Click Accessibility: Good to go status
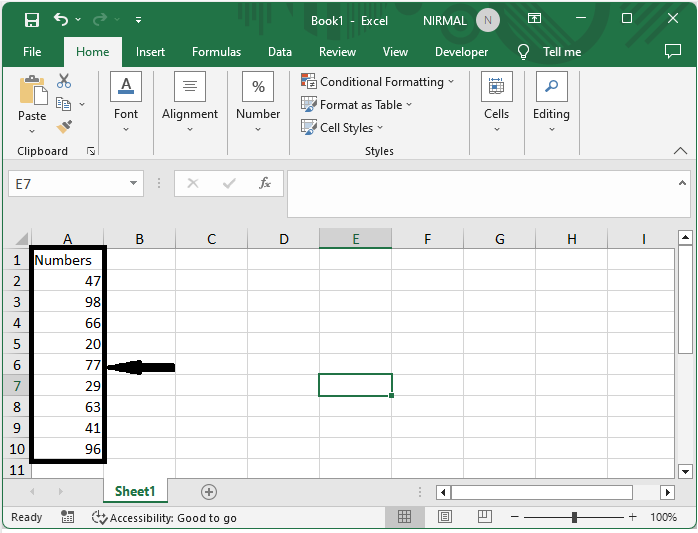The width and height of the screenshot is (698, 533). pyautogui.click(x=164, y=518)
